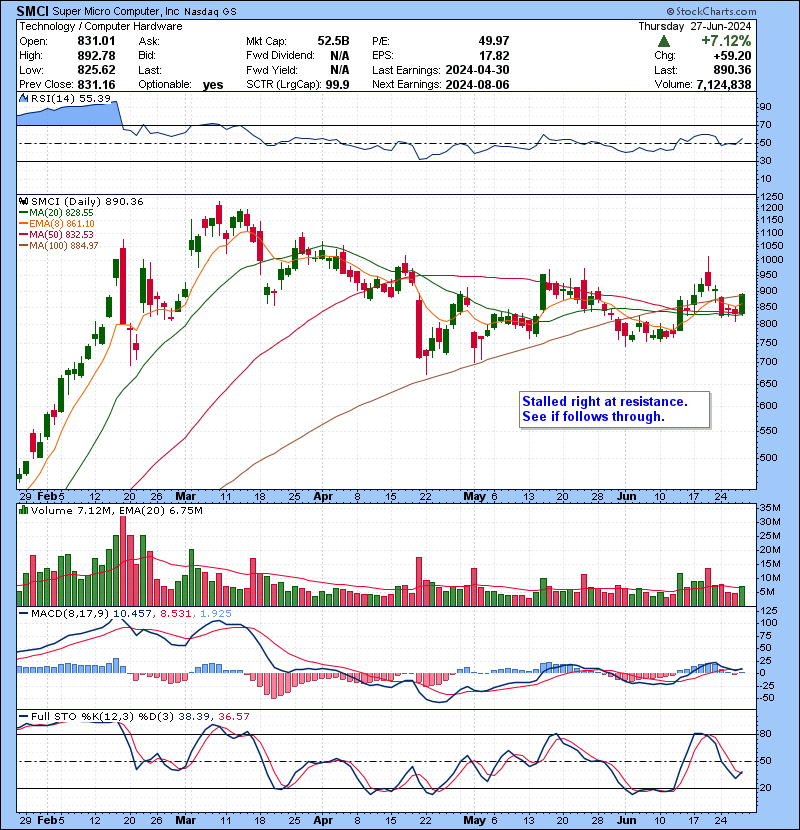This screenshot has width=800, height=830.
Task: Click the stochastic 20 level axis label
Action: pyautogui.click(x=766, y=788)
